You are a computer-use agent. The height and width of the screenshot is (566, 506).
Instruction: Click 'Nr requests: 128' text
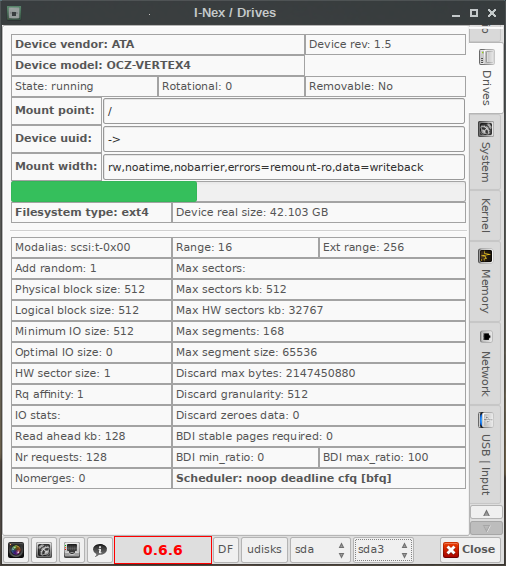(x=61, y=457)
